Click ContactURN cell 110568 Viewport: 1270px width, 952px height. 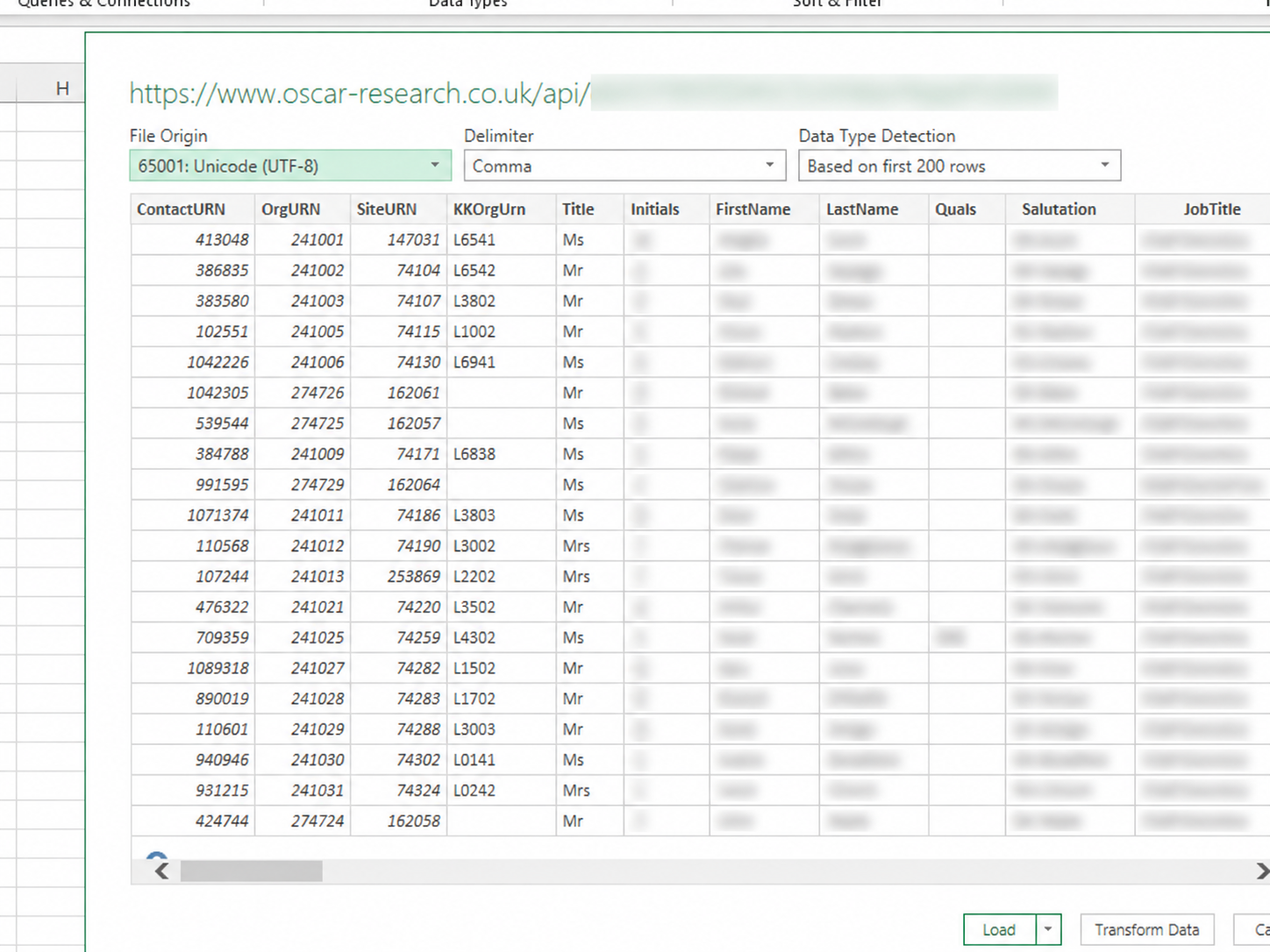193,546
